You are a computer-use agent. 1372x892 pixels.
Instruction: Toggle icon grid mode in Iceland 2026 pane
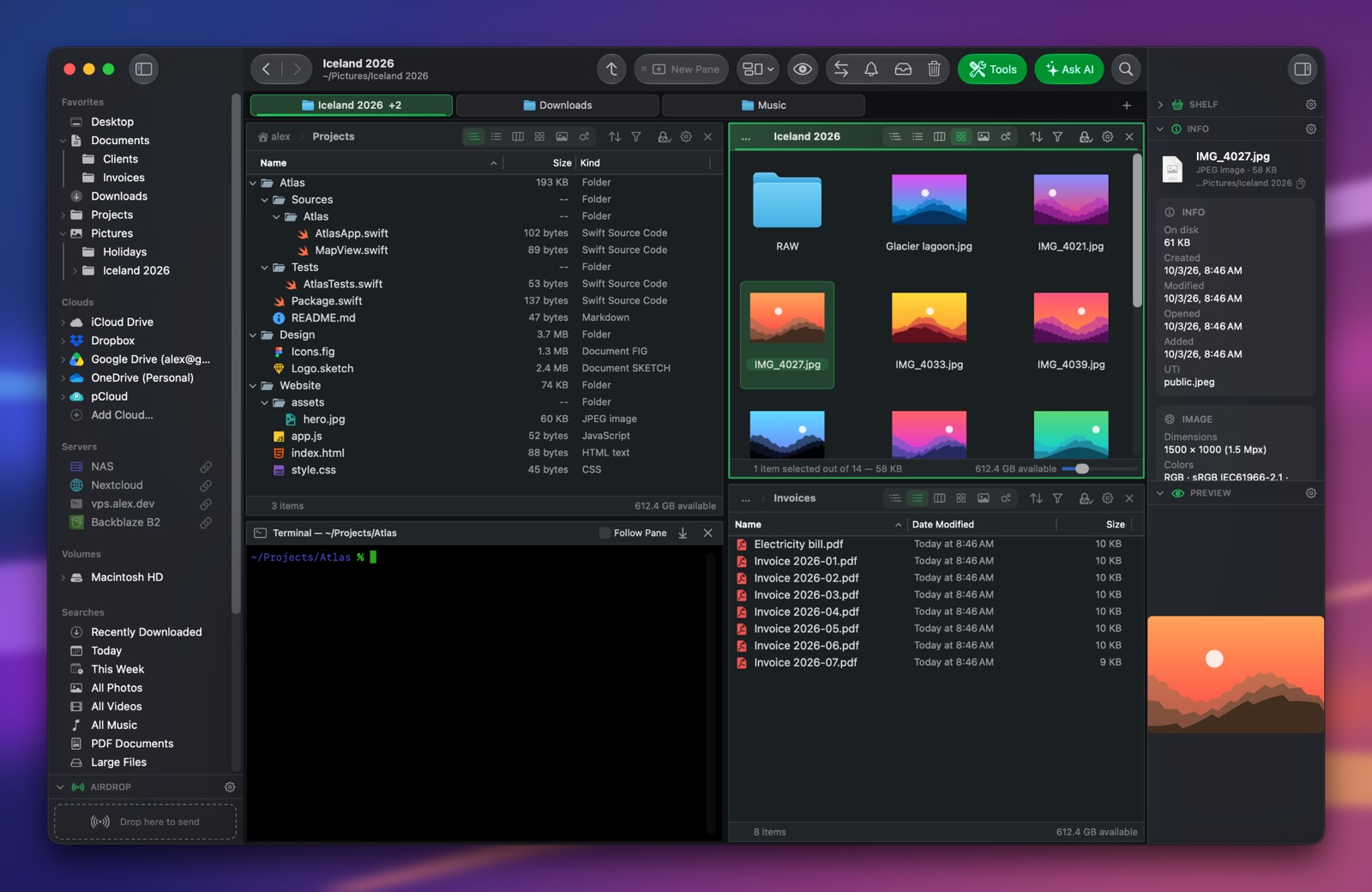(x=961, y=136)
